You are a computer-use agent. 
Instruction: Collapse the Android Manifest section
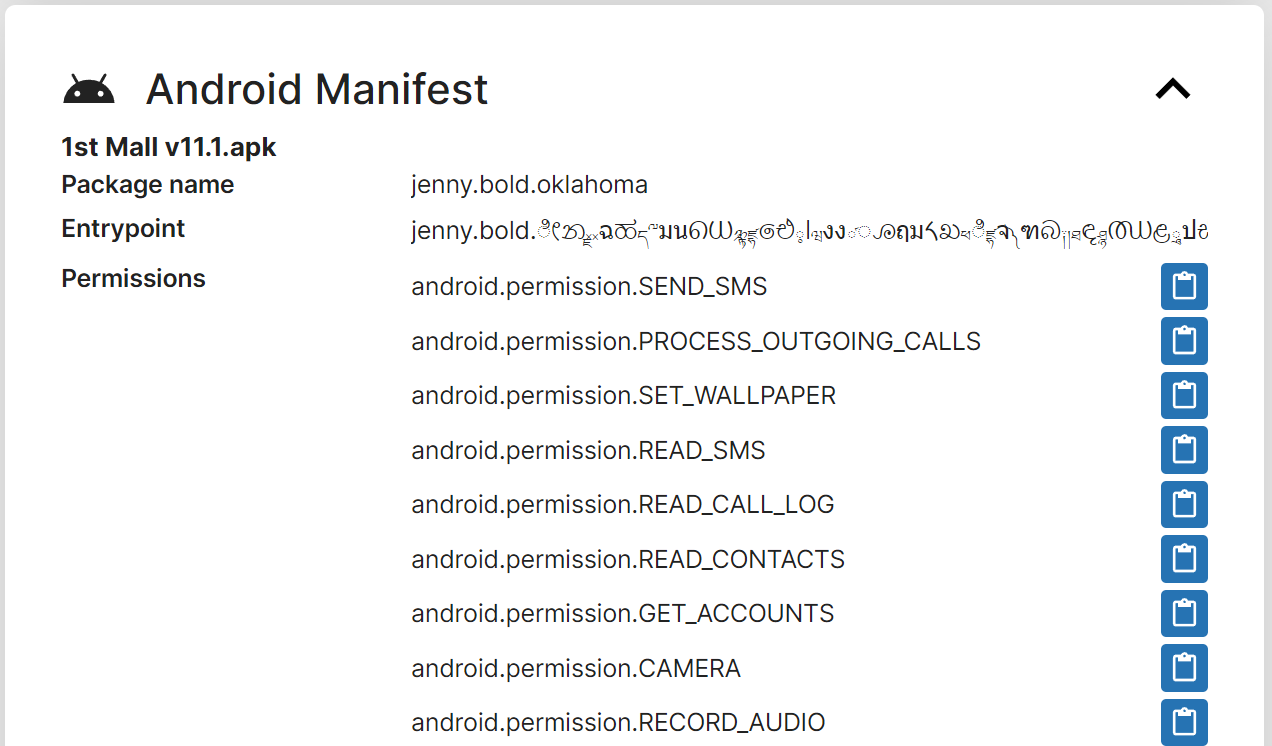pyautogui.click(x=1173, y=89)
